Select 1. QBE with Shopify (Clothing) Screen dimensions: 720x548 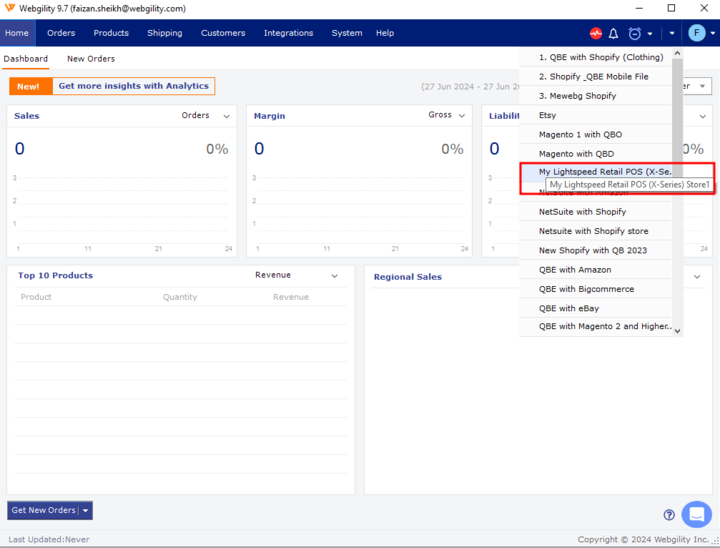(596, 57)
